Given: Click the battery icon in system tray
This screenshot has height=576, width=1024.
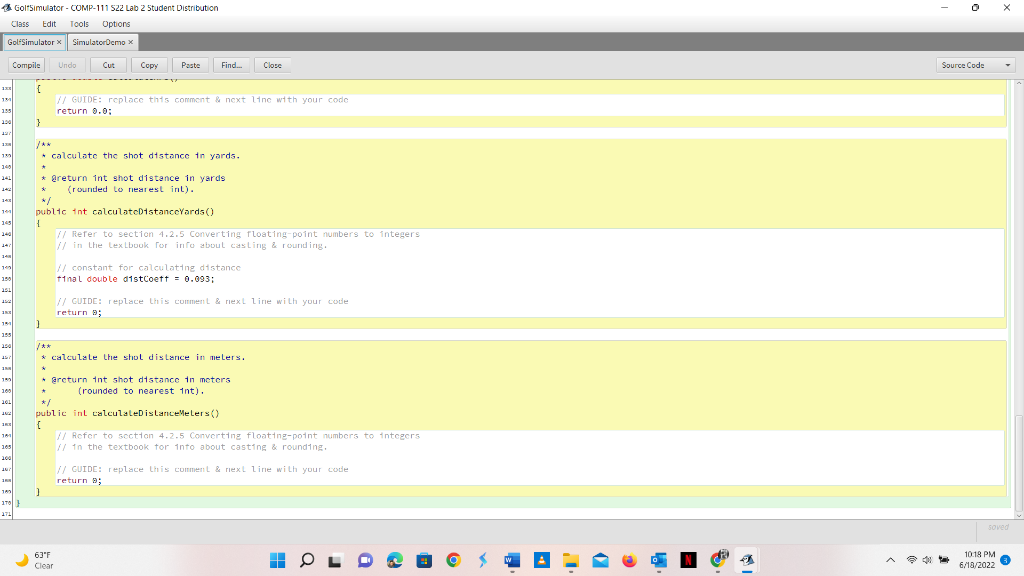Looking at the screenshot, I should click(x=944, y=560).
